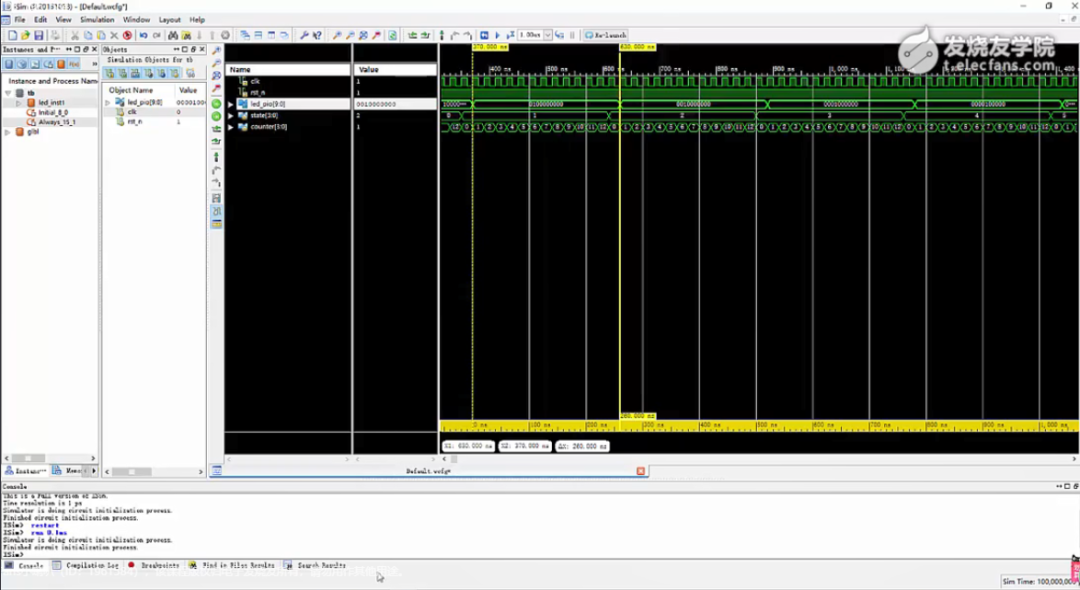Open the Simulation menu
The width and height of the screenshot is (1080, 590).
[x=97, y=20]
